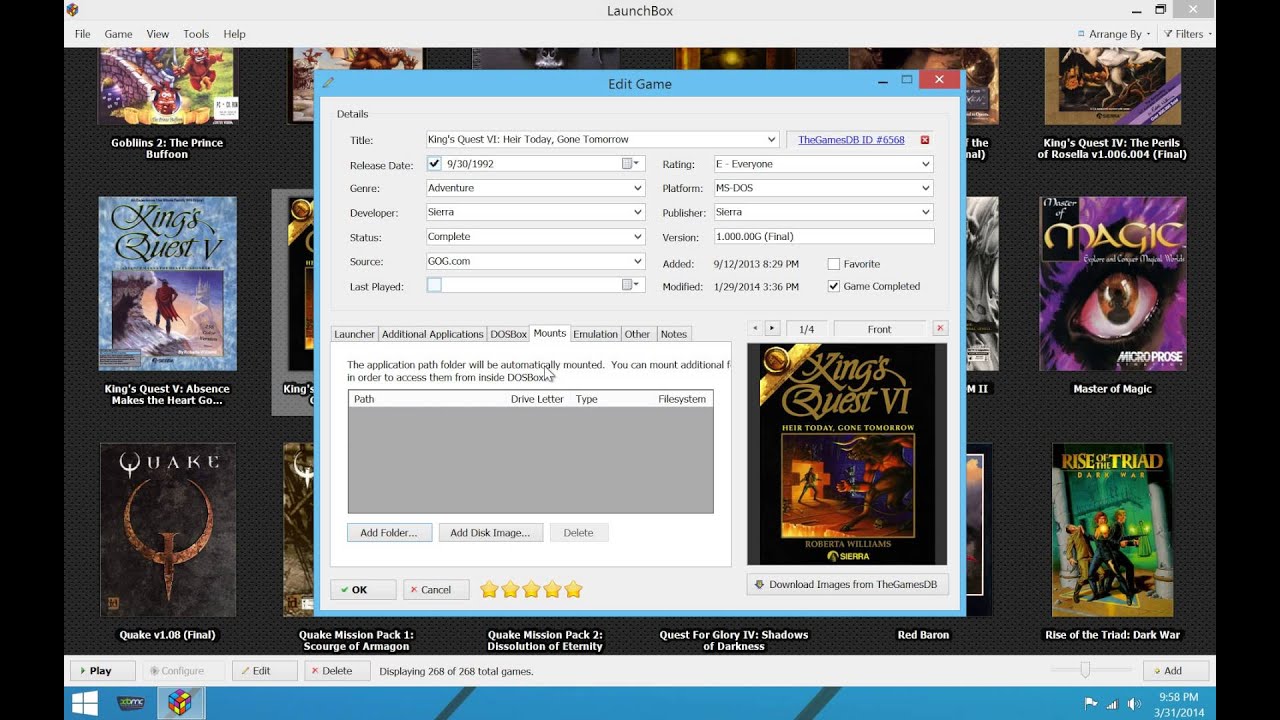
Task: Open the File menu
Action: pos(82,34)
